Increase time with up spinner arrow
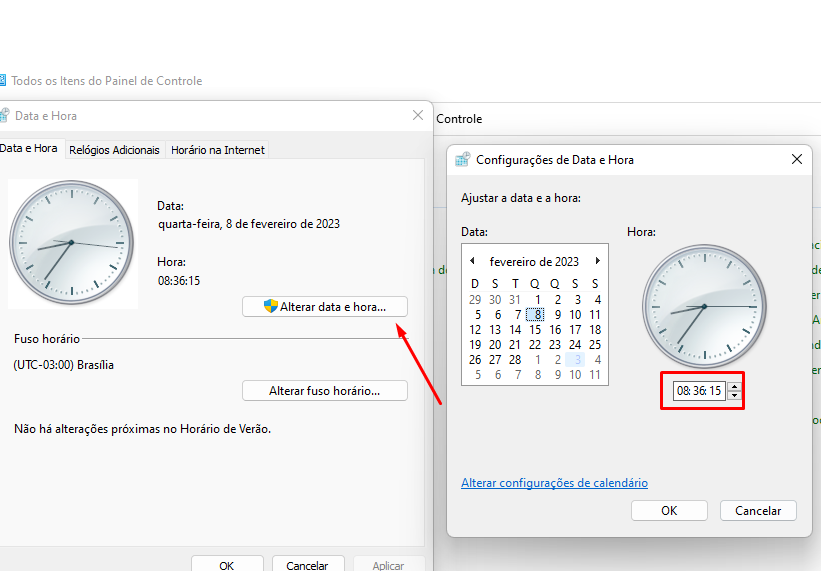Screen dimensions: 821x571 click(x=735, y=387)
